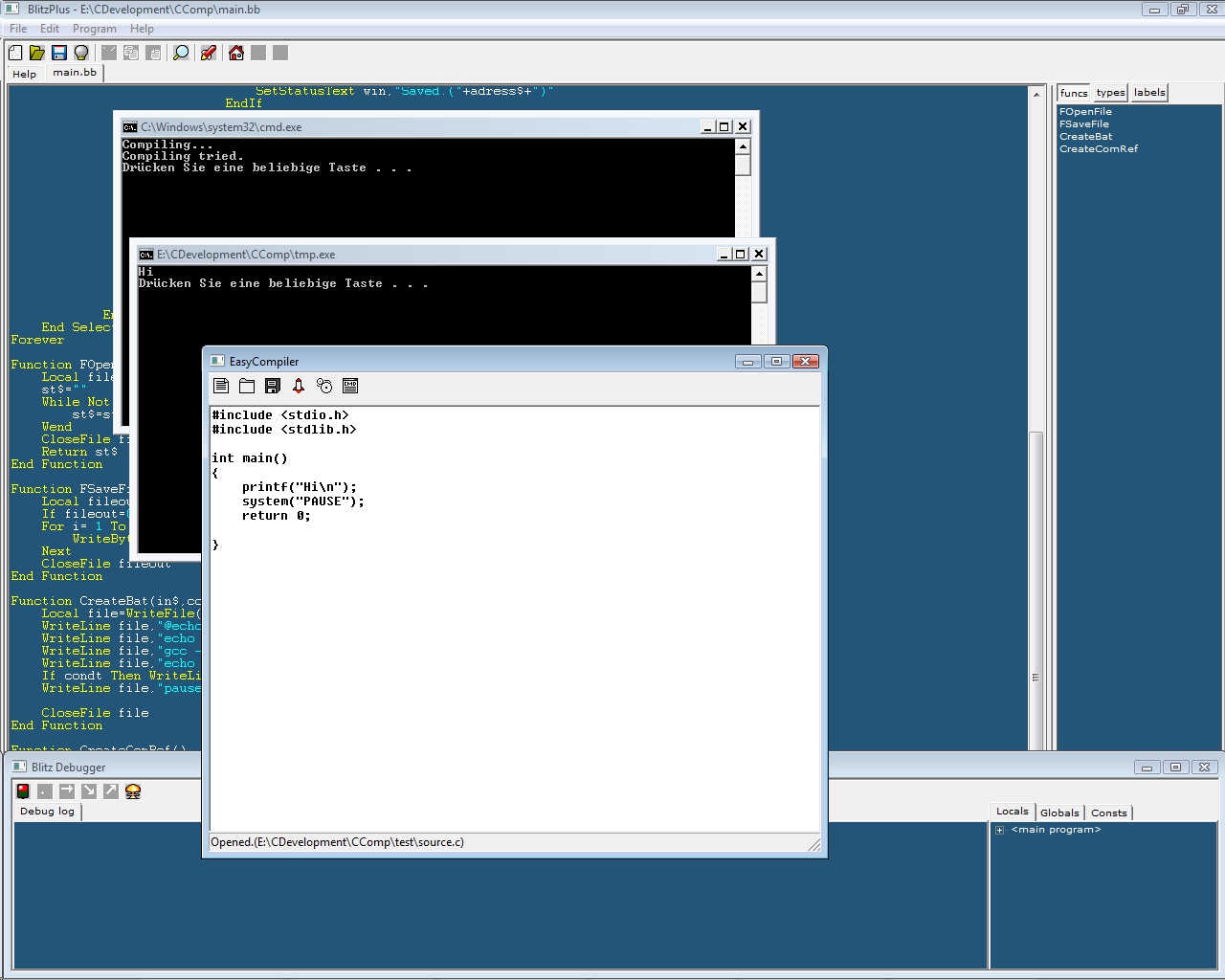
Task: Click the open folder icon in EasyCompiler
Action: tap(247, 386)
